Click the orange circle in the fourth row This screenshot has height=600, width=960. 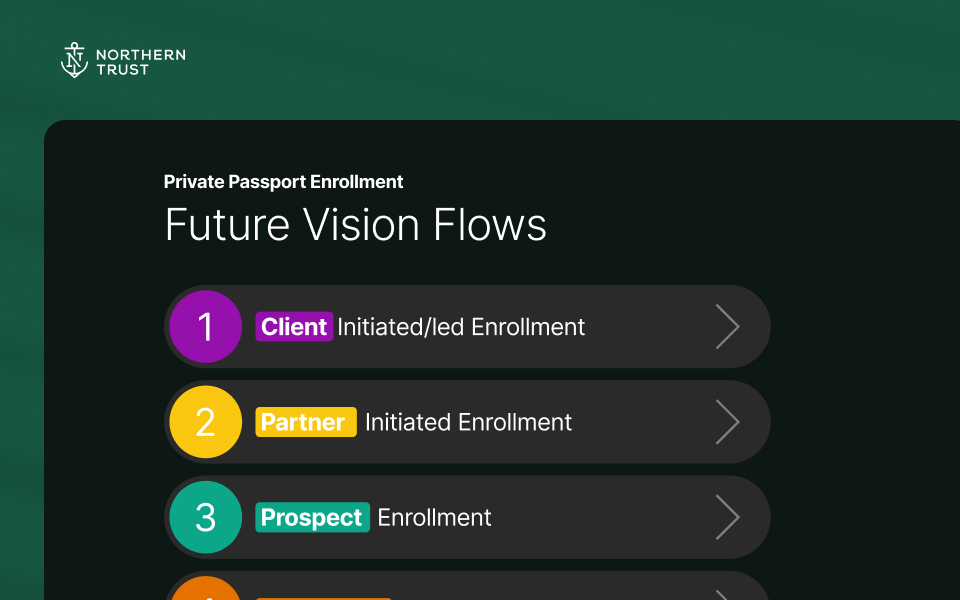(205, 592)
